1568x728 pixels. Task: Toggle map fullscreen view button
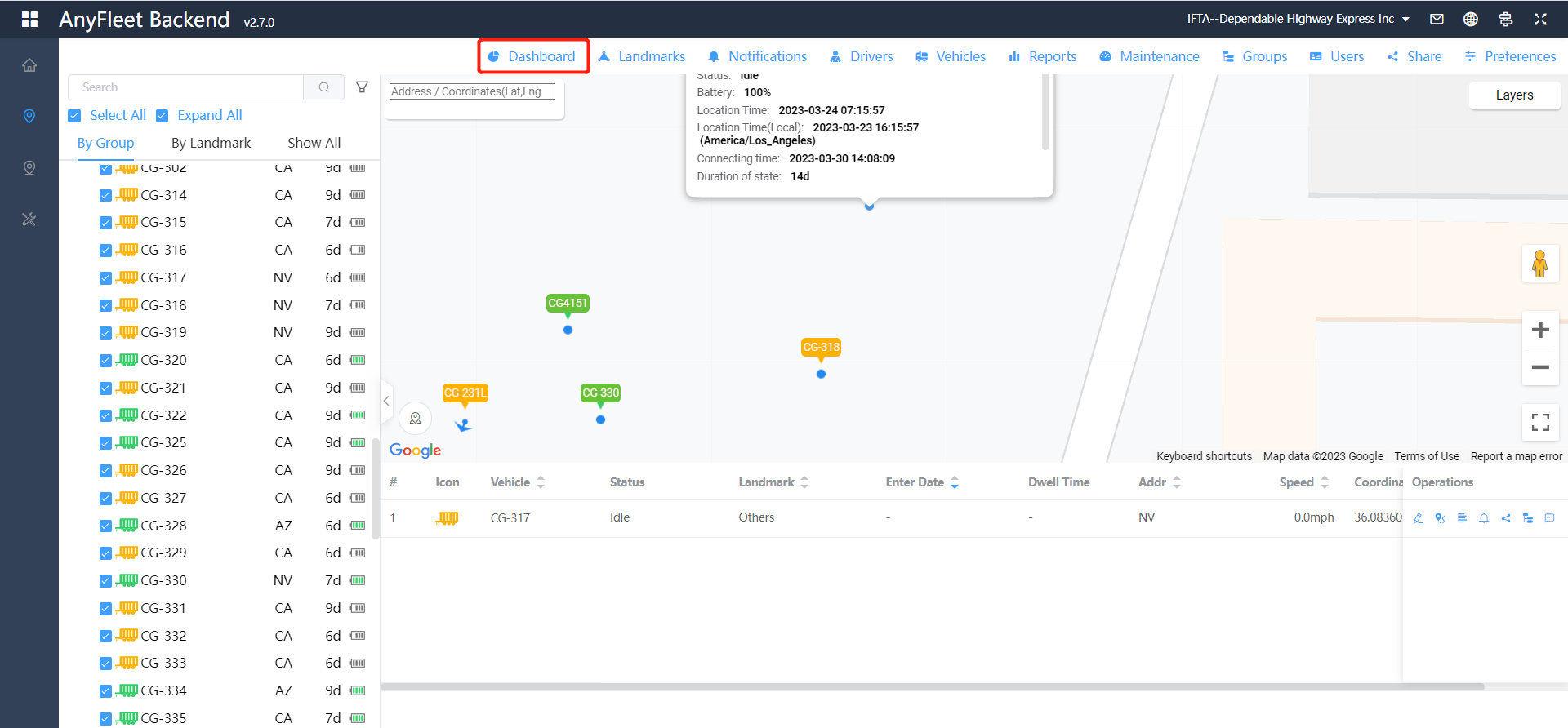[1540, 422]
